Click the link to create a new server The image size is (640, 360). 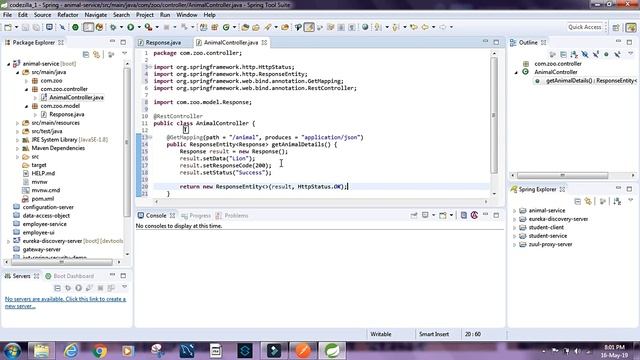tap(65, 302)
